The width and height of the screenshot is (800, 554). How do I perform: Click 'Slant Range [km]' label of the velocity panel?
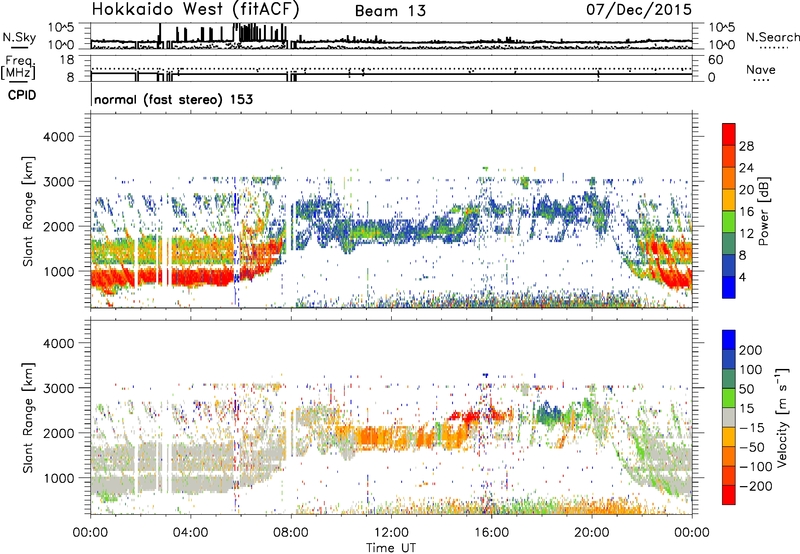click(x=28, y=418)
